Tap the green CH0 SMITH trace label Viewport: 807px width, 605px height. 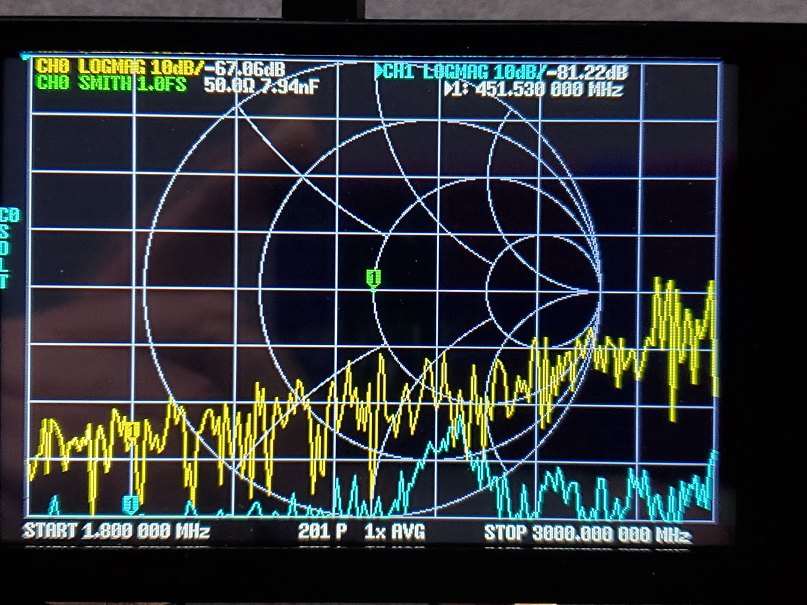click(x=111, y=83)
